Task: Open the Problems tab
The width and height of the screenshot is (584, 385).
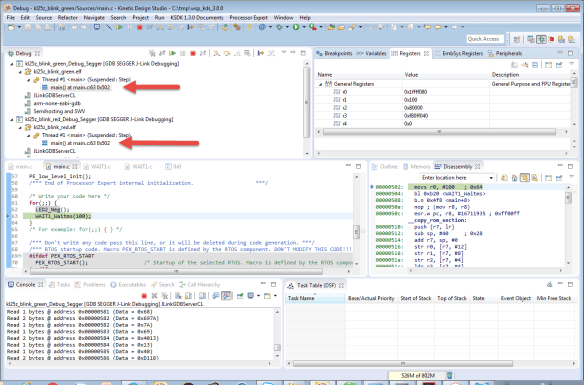Action: click(90, 285)
